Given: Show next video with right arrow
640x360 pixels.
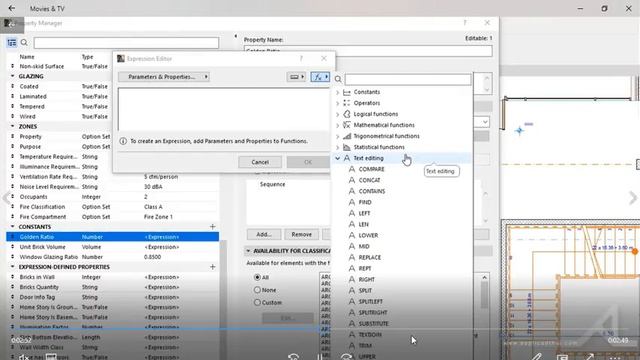Looking at the screenshot, I should click(633, 199).
